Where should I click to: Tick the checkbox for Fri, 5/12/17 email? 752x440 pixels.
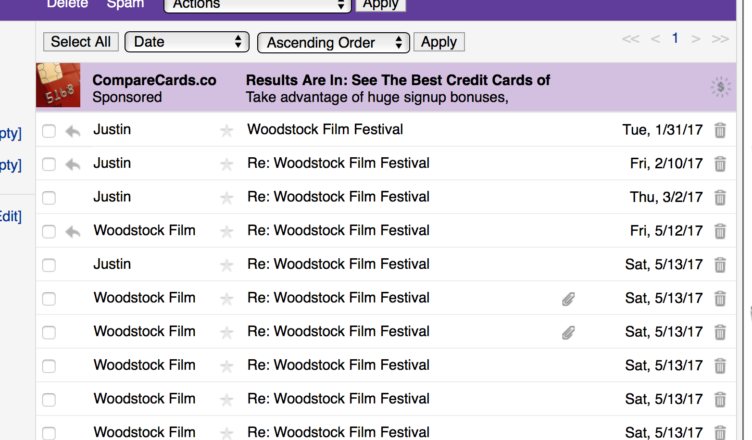point(49,232)
